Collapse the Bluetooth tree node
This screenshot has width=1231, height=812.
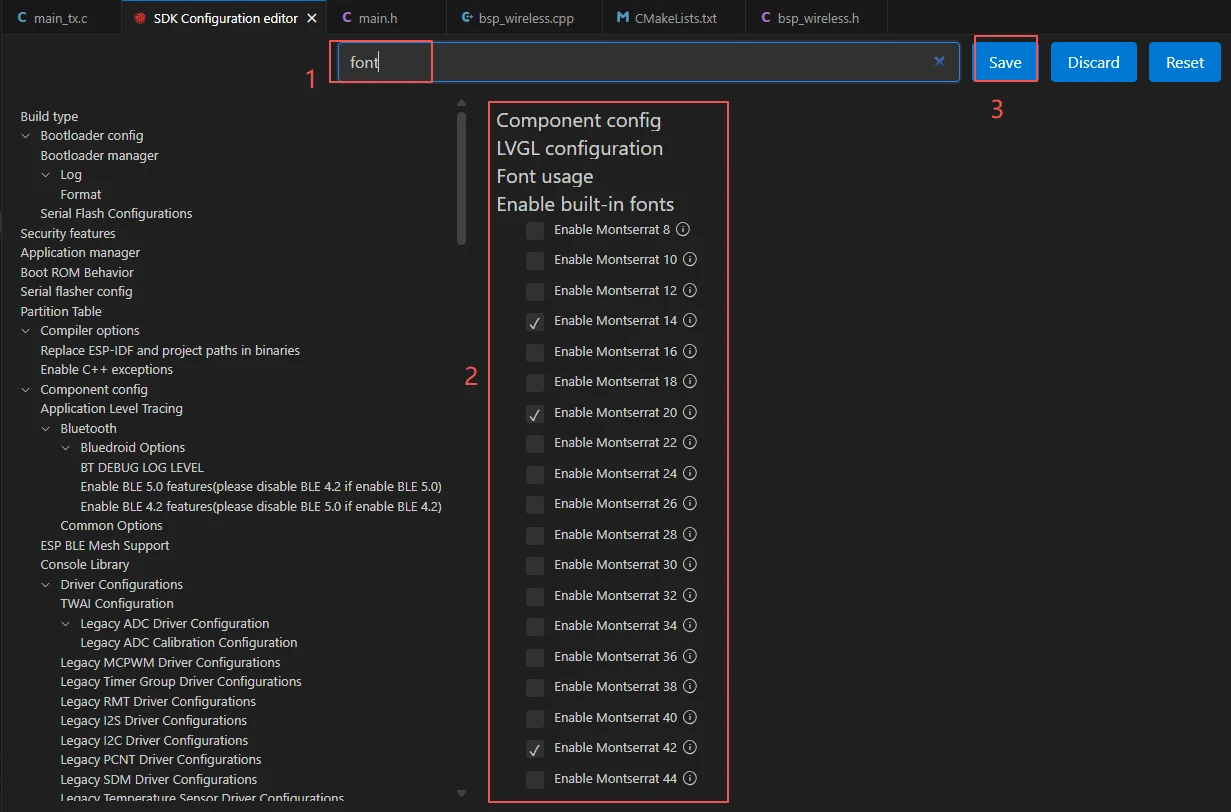(46, 429)
